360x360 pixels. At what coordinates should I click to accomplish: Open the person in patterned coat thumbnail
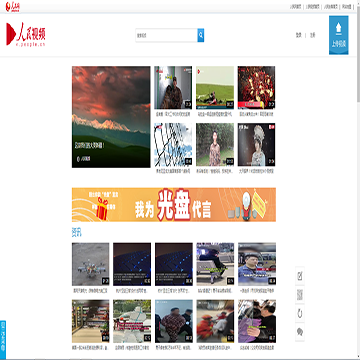coord(174,321)
